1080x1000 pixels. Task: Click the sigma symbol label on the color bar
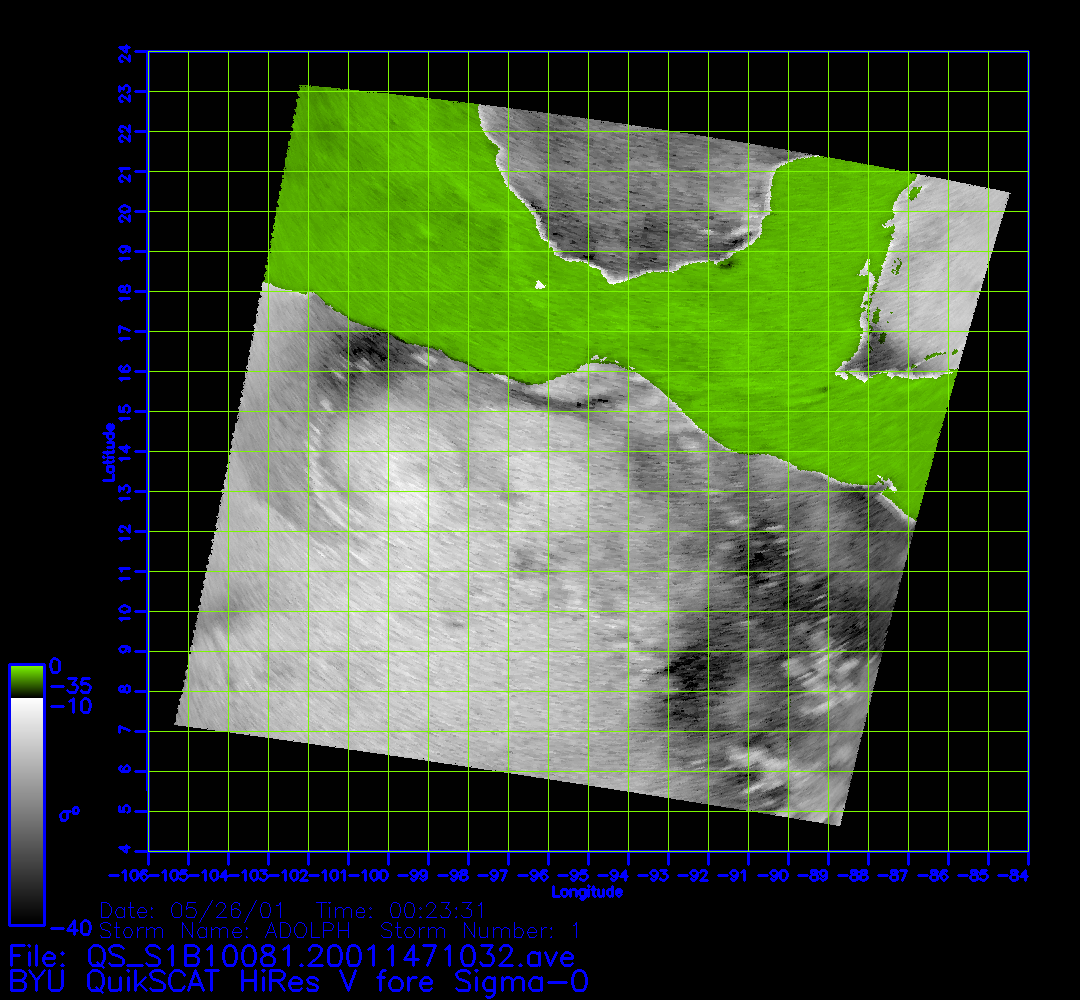point(69,815)
